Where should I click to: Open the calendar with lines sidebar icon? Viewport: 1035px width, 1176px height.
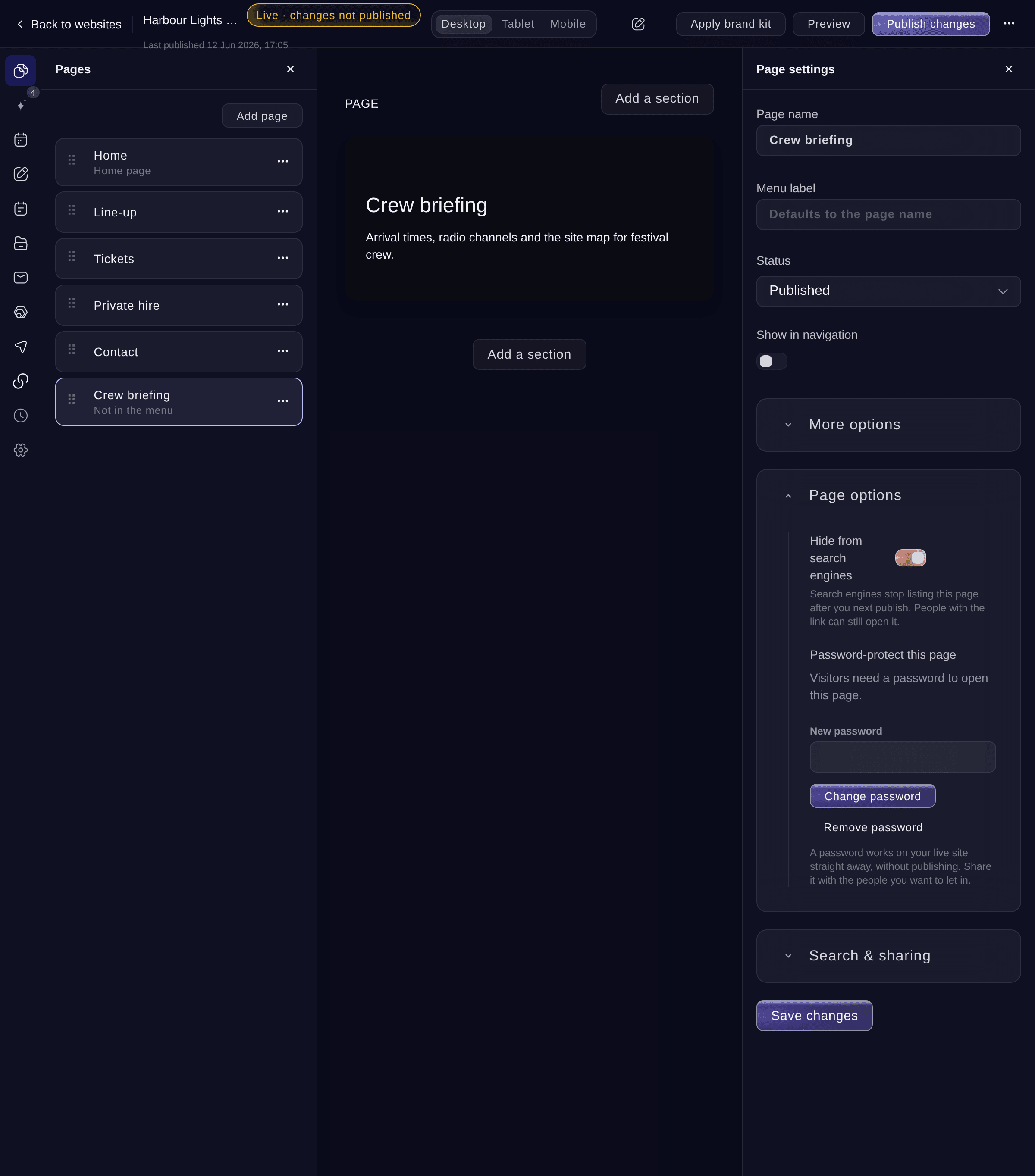21,209
